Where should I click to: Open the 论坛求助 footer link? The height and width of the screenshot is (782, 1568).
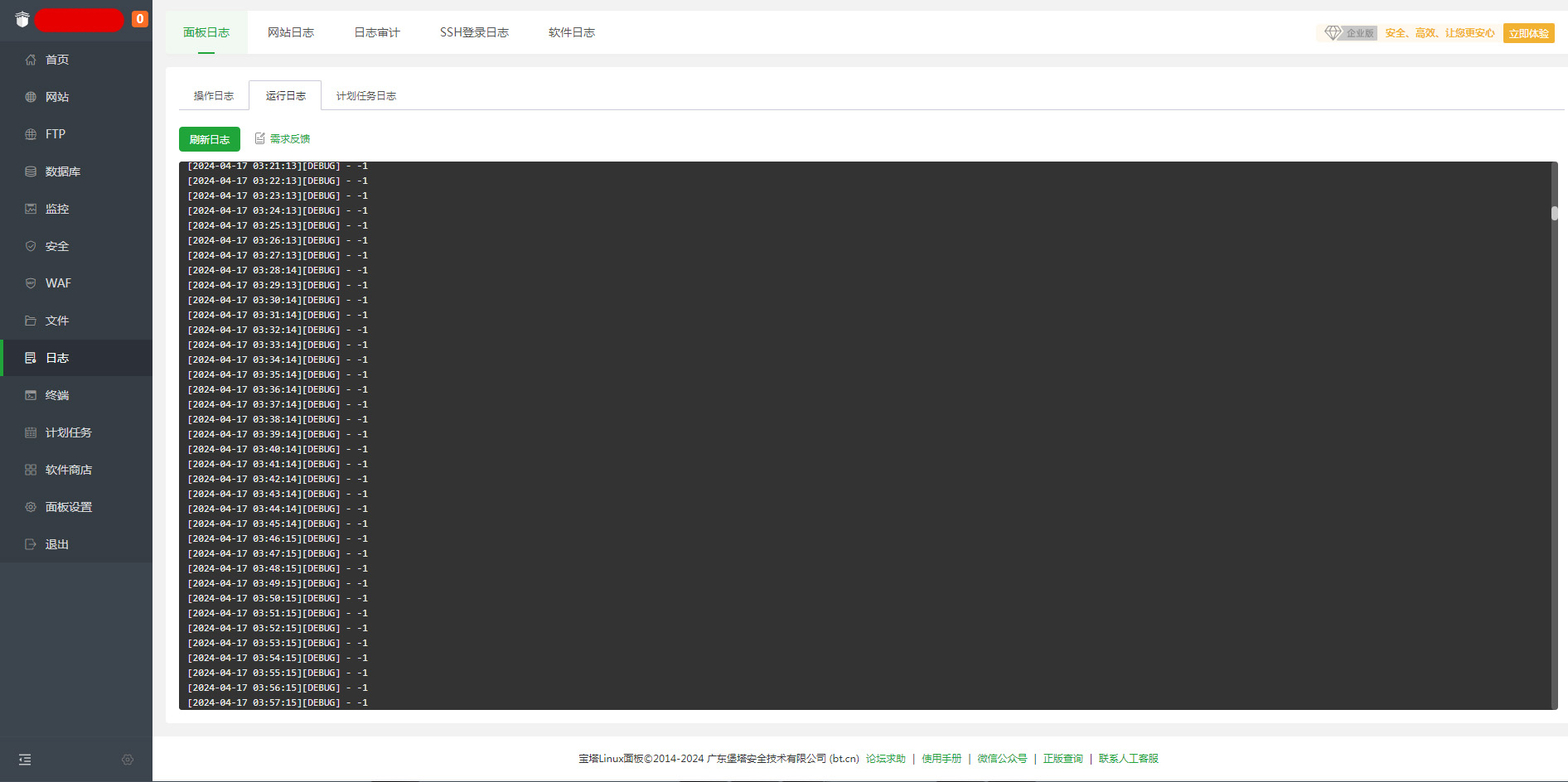tap(886, 759)
